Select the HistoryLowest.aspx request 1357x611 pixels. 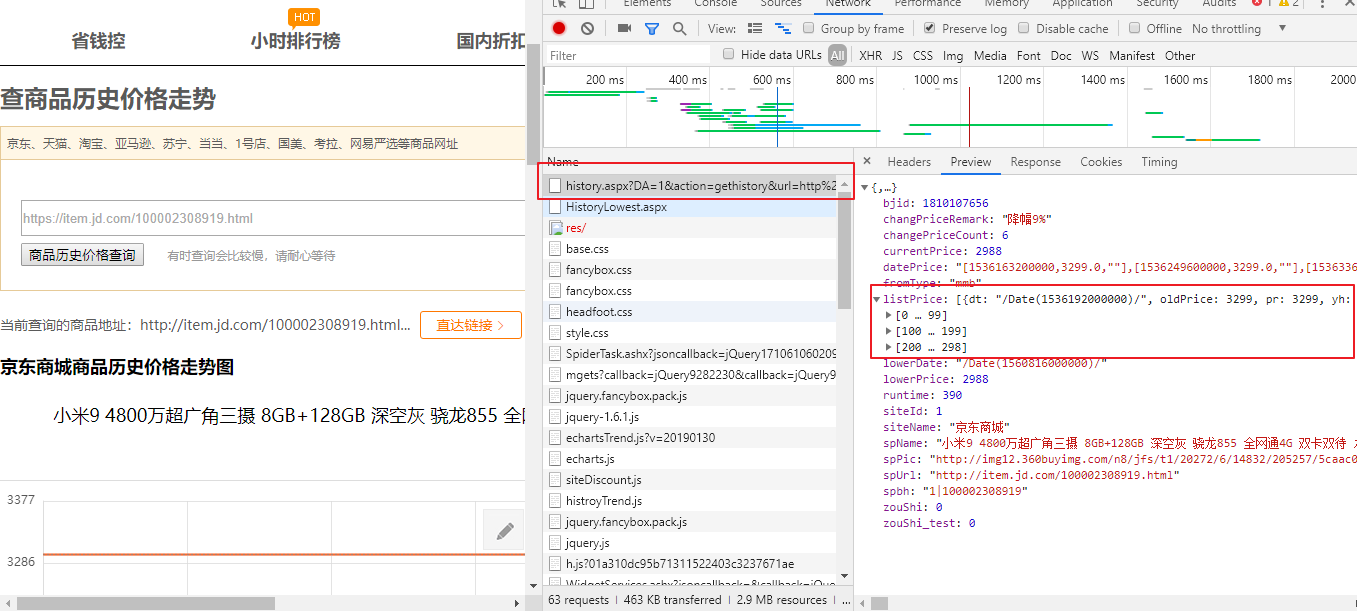point(690,207)
